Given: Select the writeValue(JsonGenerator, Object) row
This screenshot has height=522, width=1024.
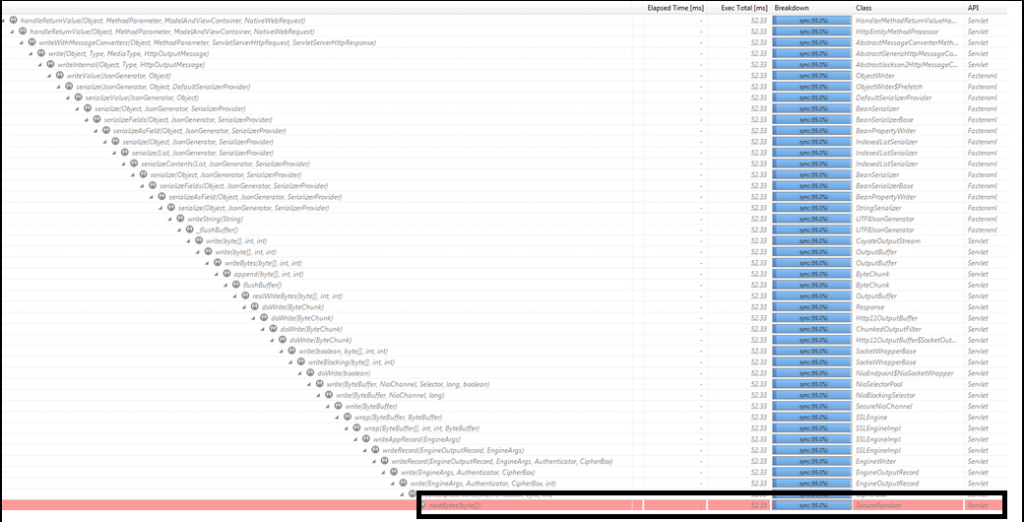Looking at the screenshot, I should coord(503,76).
